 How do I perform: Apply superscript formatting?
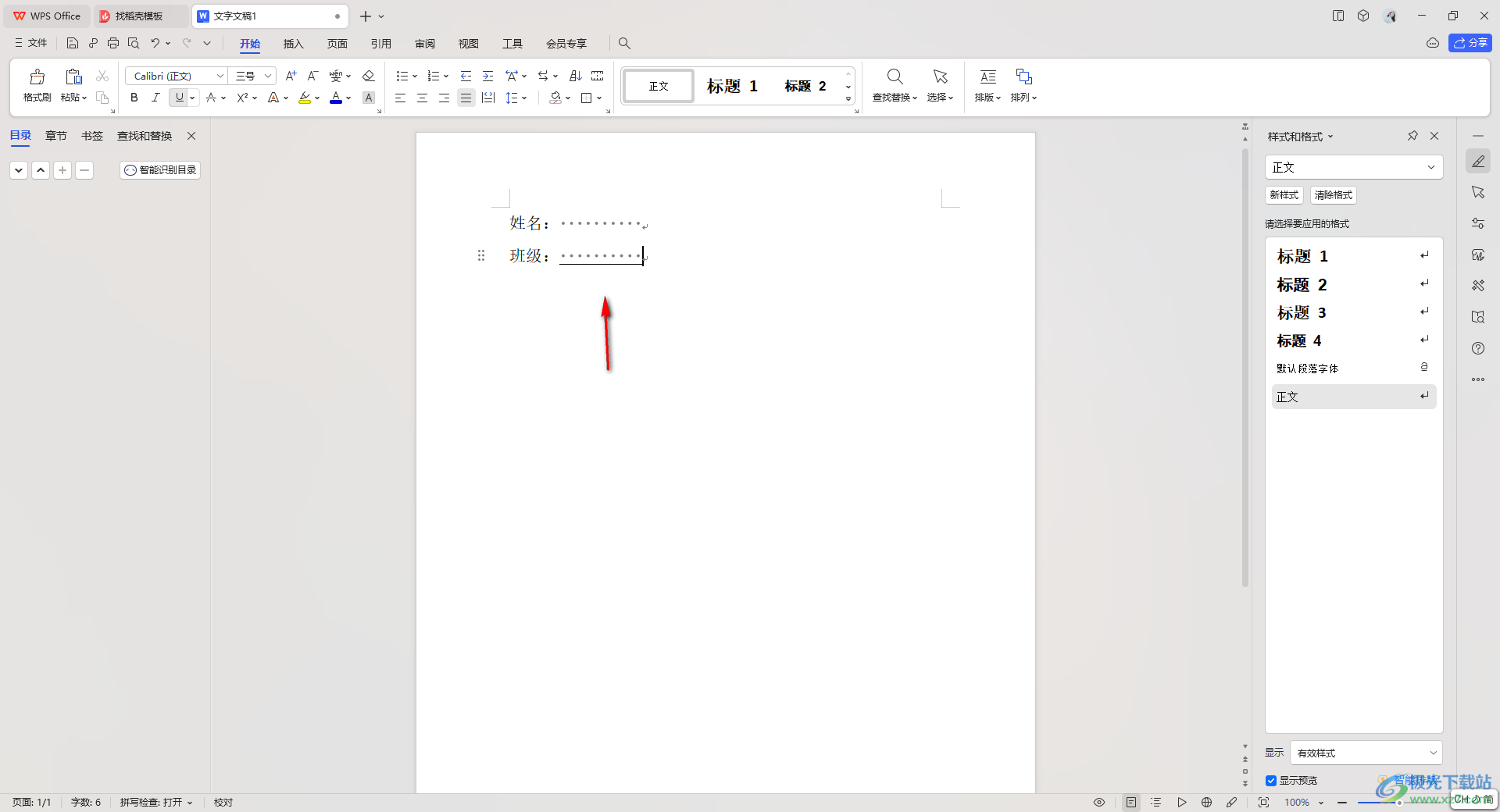243,98
